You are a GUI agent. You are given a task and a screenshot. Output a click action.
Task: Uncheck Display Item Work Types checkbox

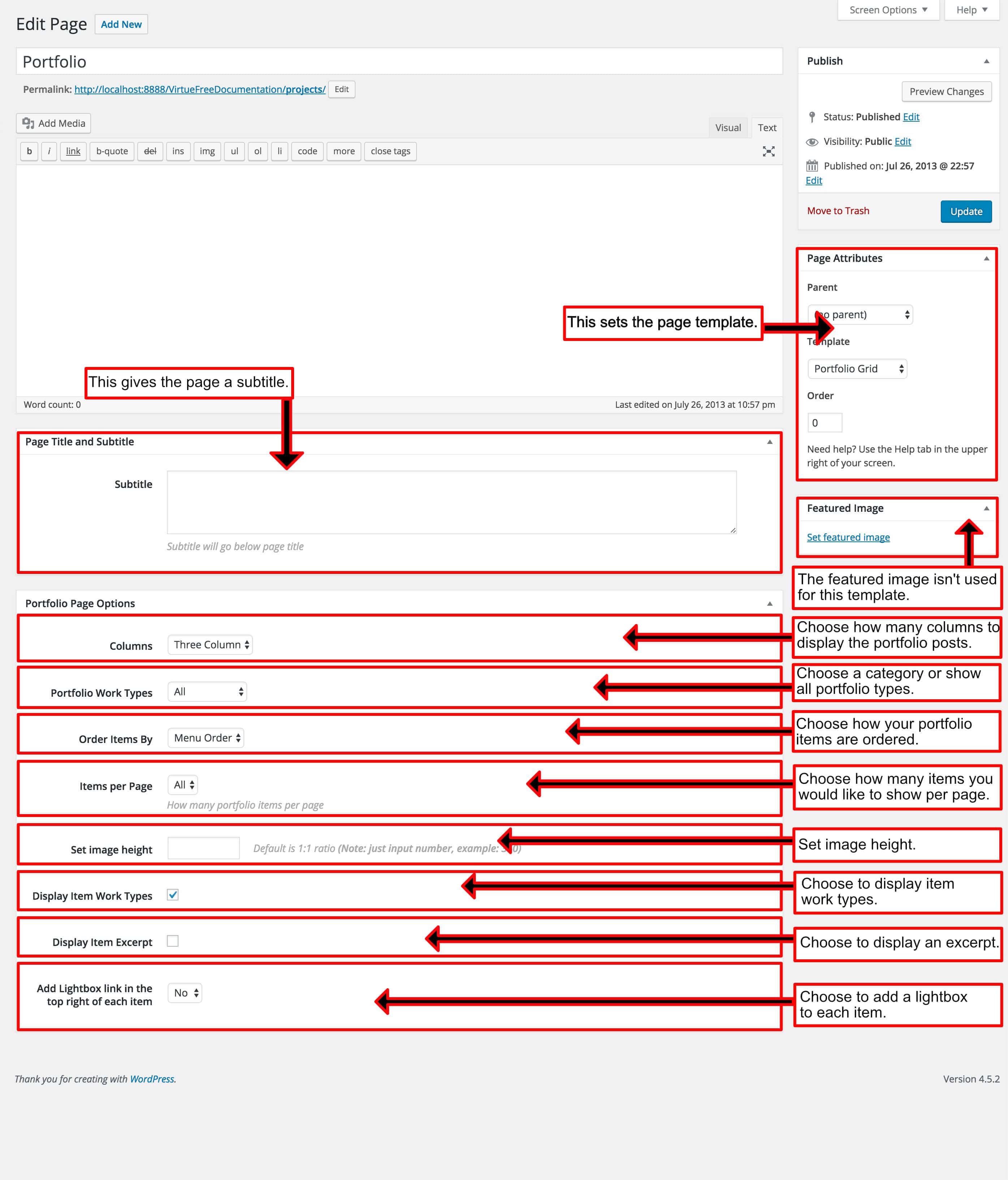click(x=173, y=895)
